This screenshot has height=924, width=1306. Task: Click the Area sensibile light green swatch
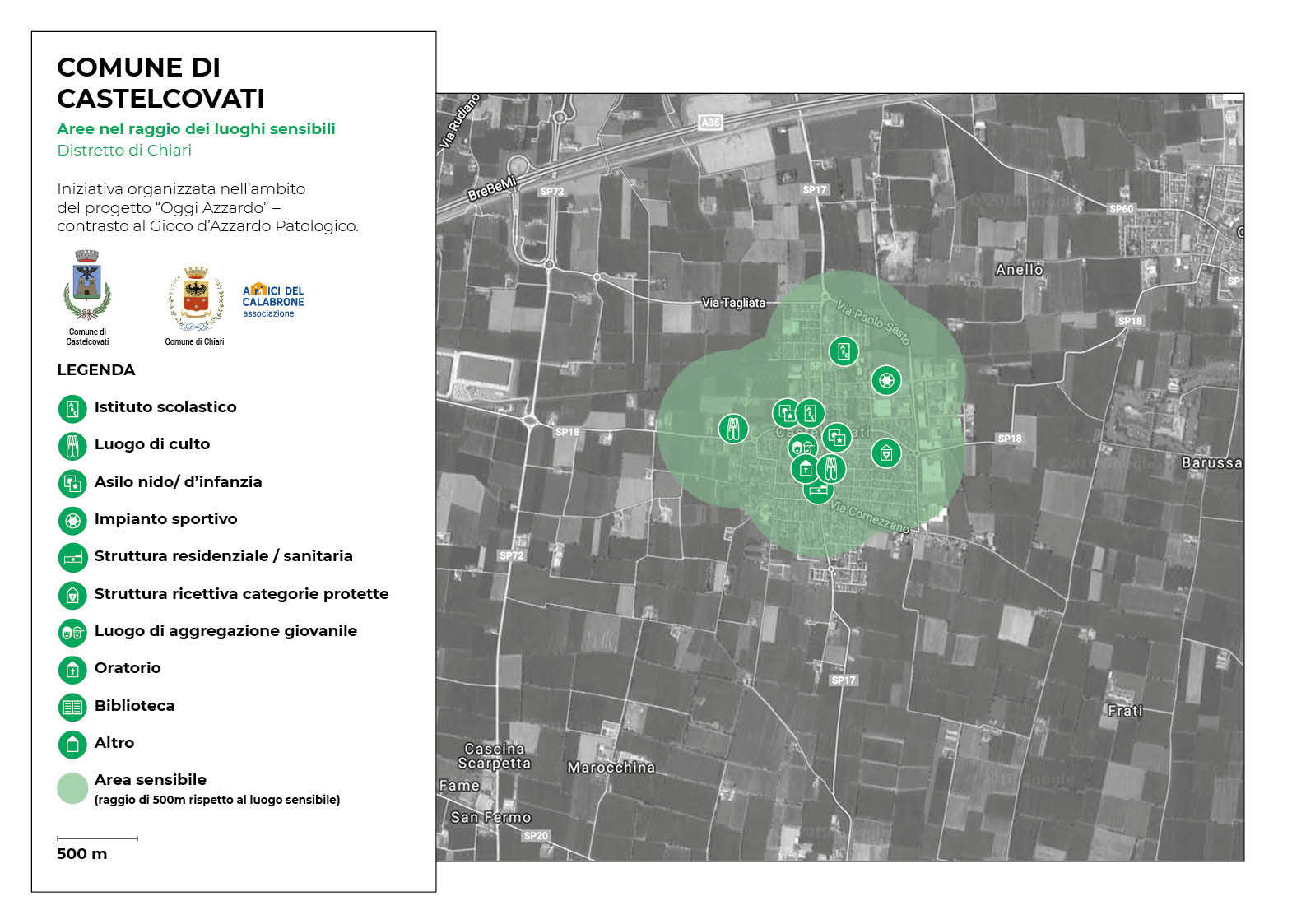pos(72,788)
